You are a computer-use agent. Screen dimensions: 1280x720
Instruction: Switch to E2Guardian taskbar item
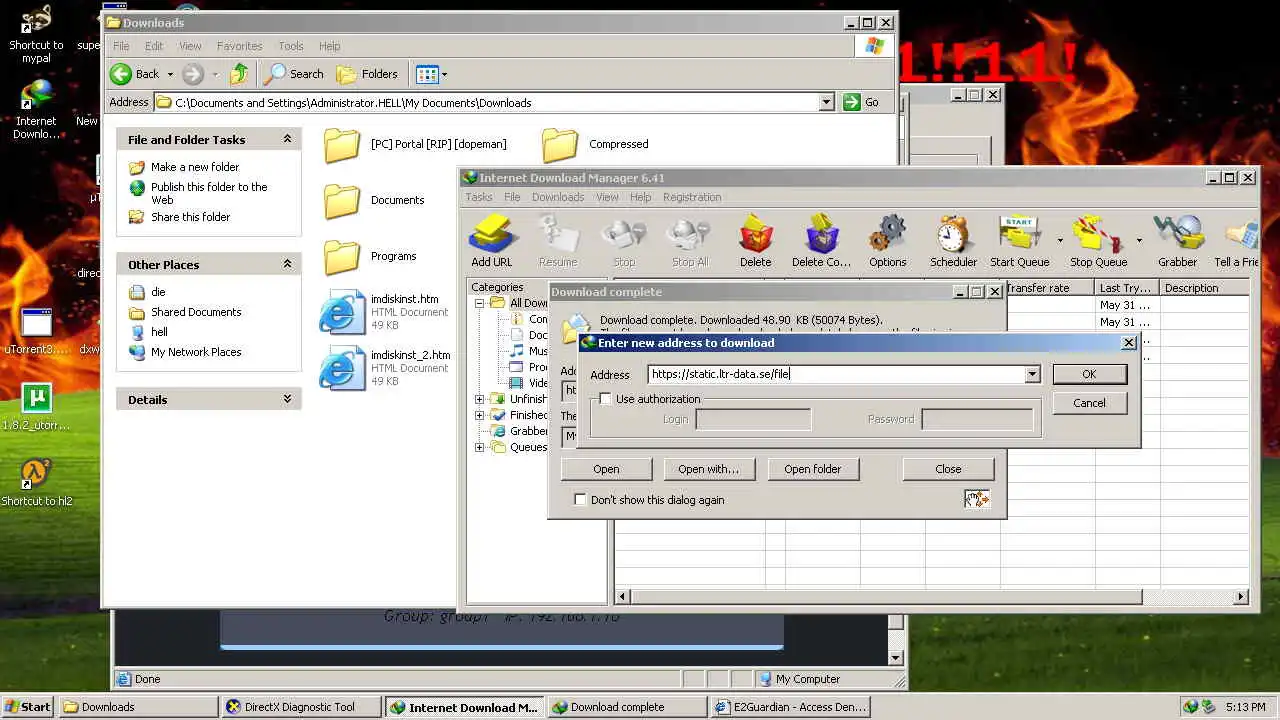coord(790,707)
